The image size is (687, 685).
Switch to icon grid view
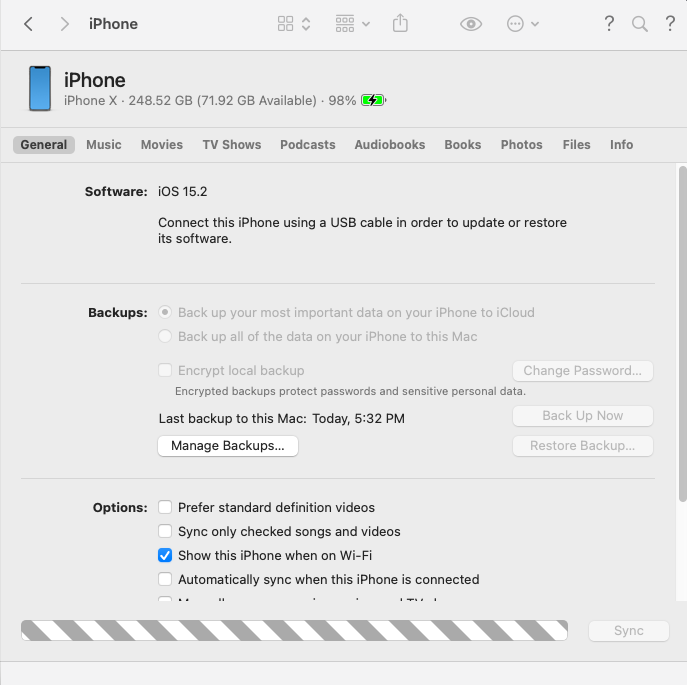click(x=285, y=24)
